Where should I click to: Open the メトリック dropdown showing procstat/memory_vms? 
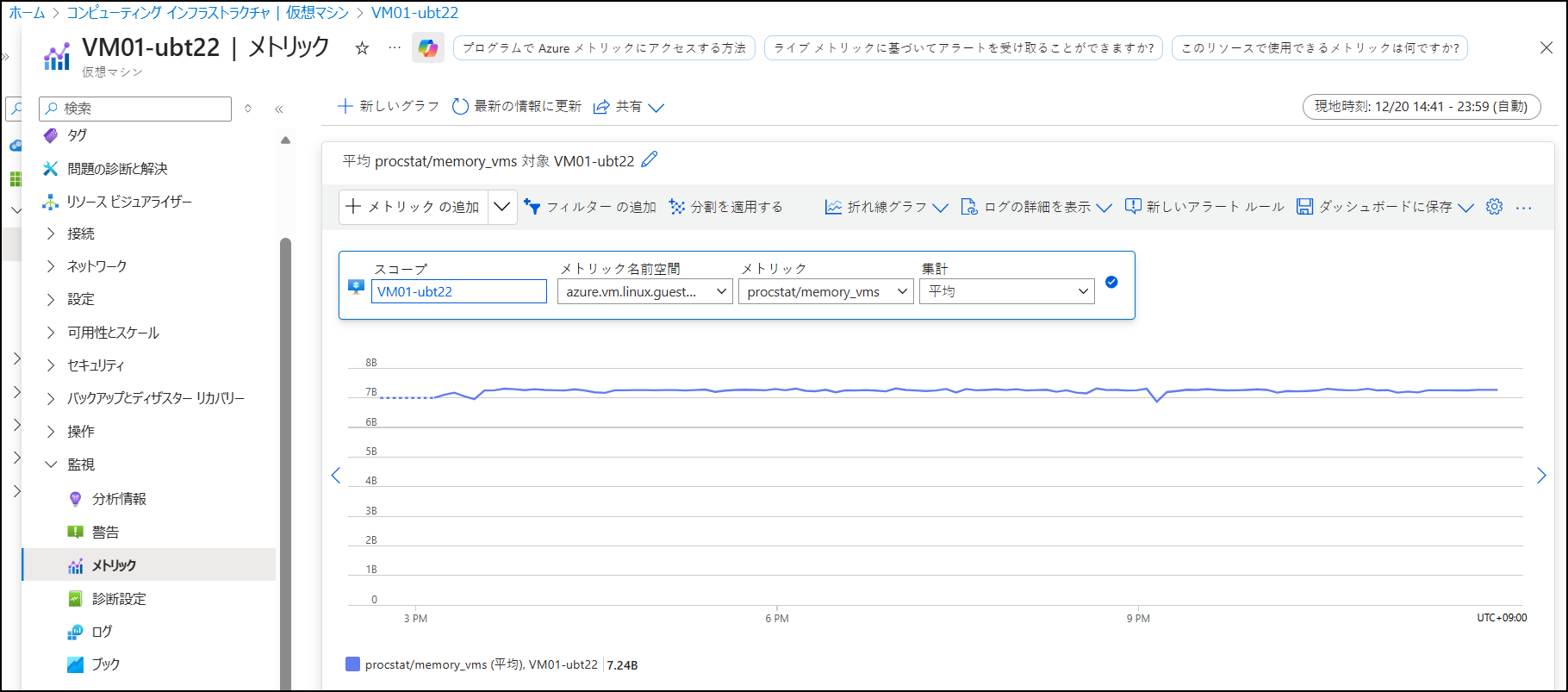(826, 291)
